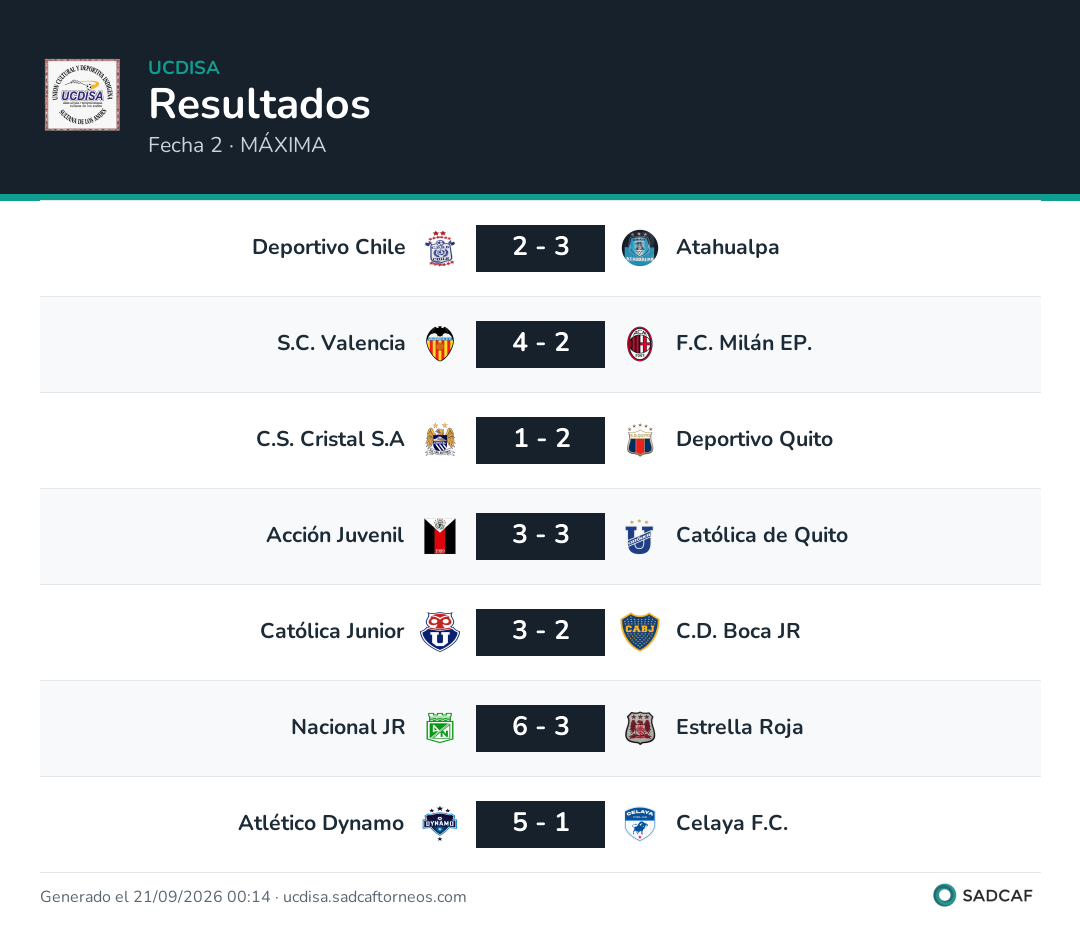
Task: Select the 5 - 1 score box
Action: coord(540,823)
